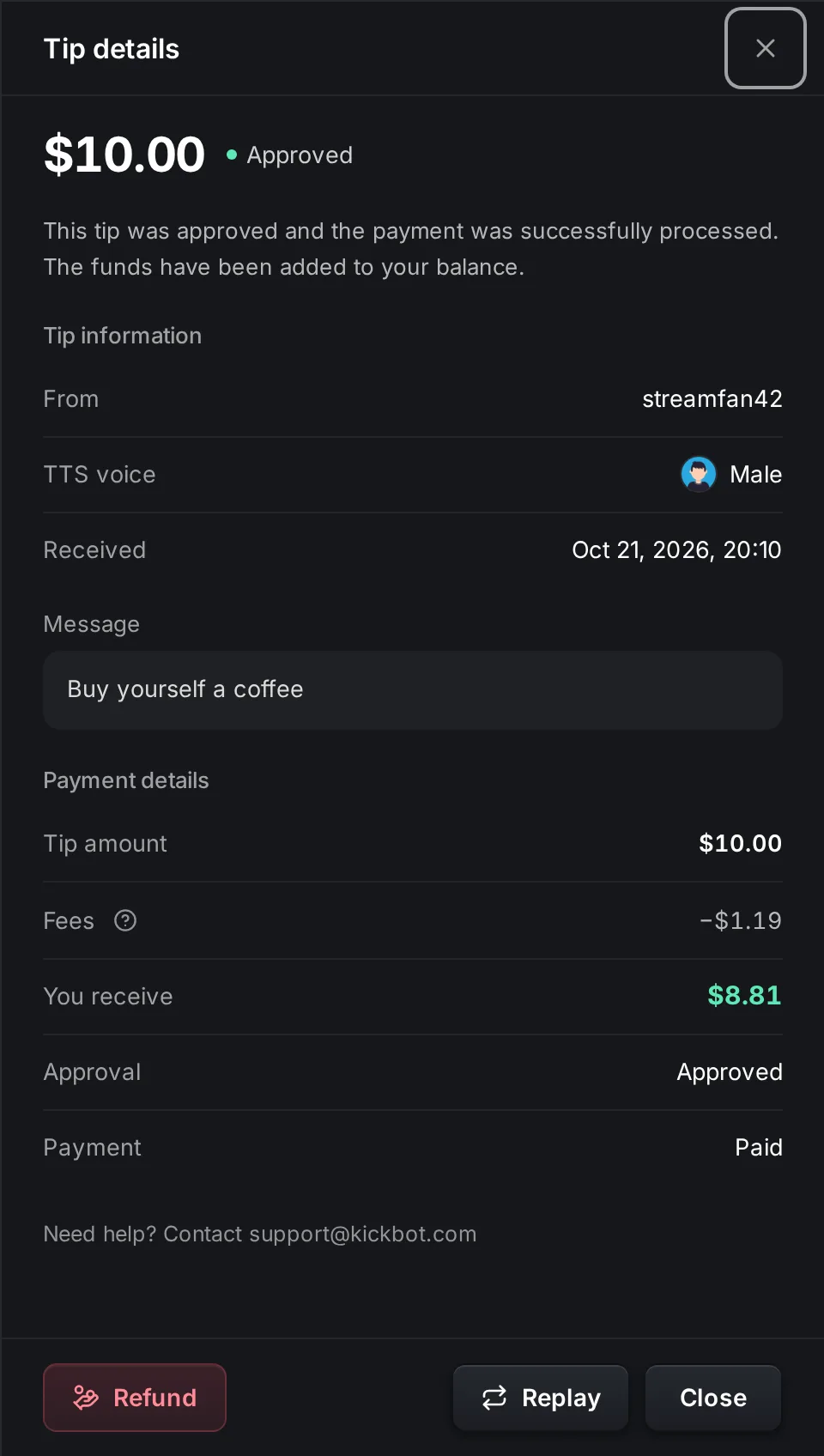Click the −$1.19 fees value
Screen dimensions: 824x1456
pyautogui.click(x=741, y=921)
